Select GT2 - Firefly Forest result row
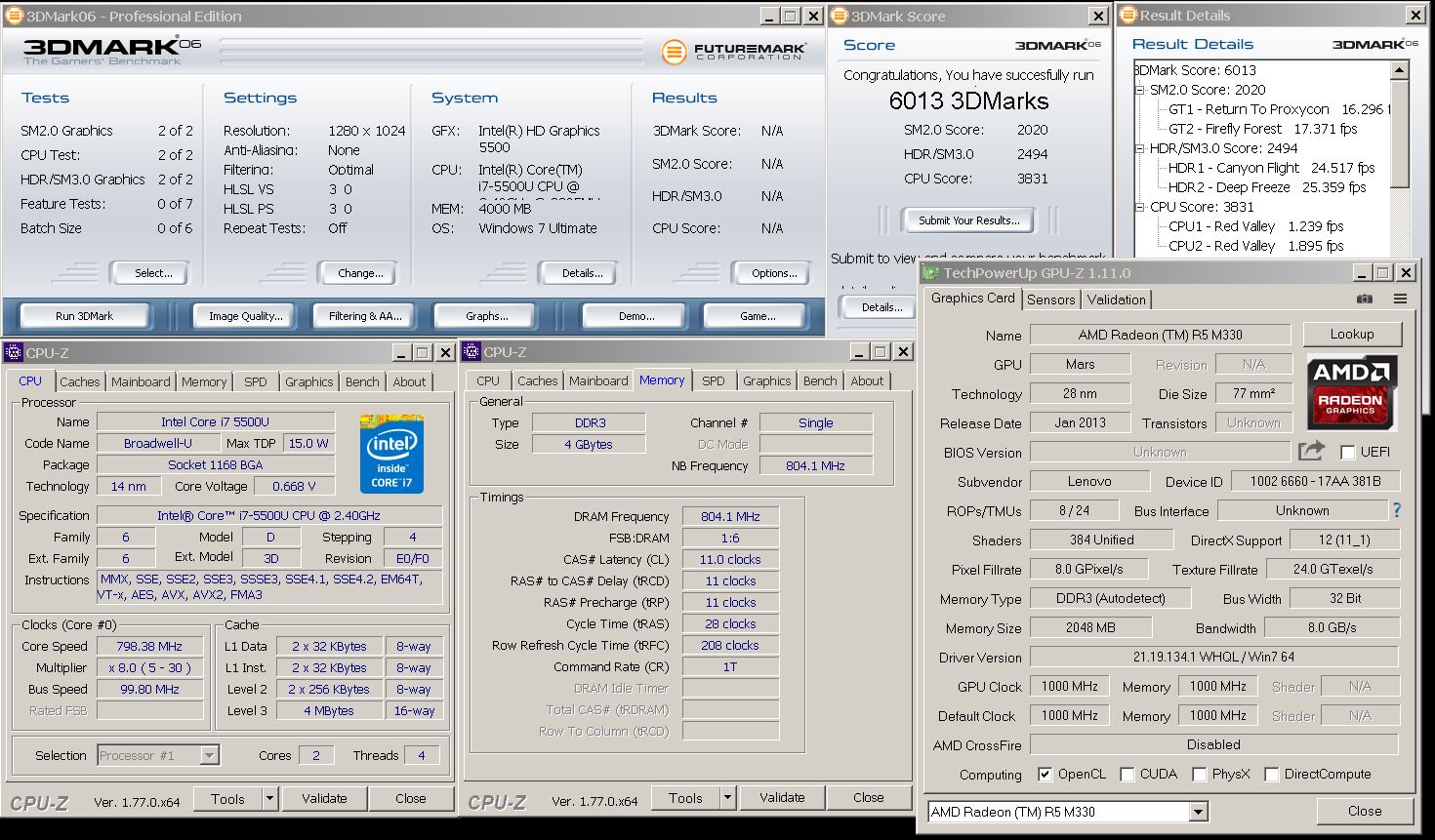The image size is (1435, 840). [x=1263, y=129]
